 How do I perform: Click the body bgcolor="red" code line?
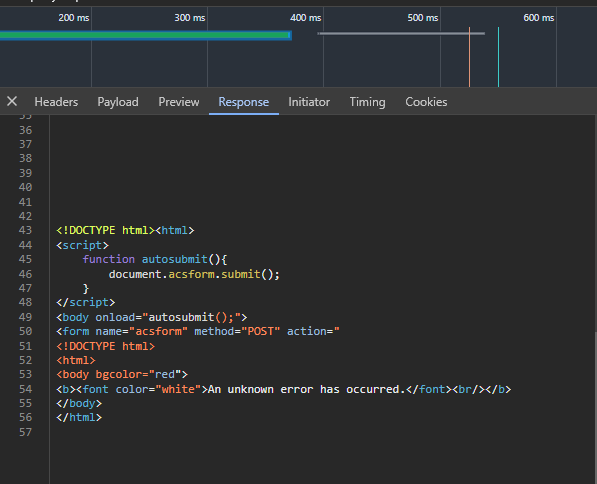tap(122, 374)
